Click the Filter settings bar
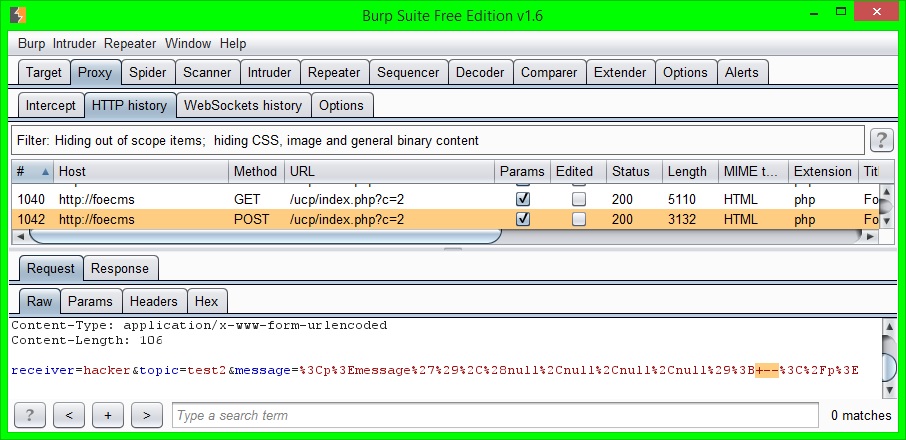906x440 pixels. 437,140
